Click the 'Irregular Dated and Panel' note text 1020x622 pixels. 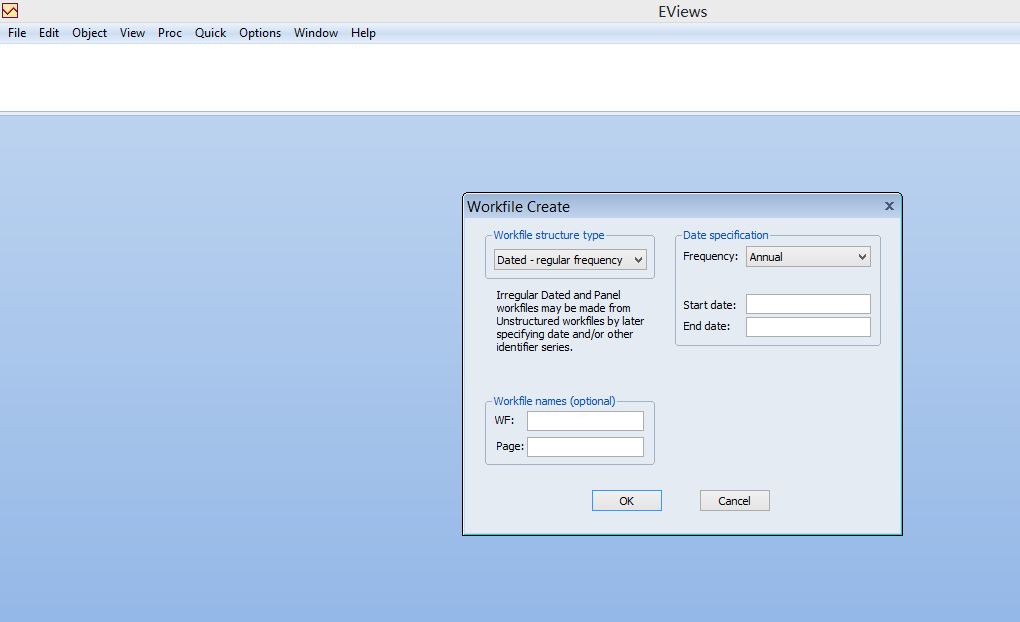click(570, 321)
